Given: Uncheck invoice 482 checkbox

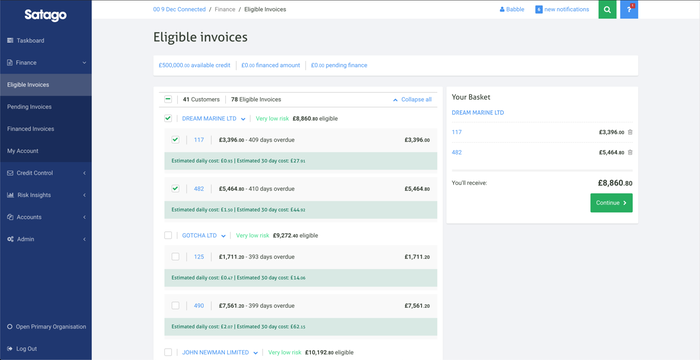Looking at the screenshot, I should tap(175, 188).
